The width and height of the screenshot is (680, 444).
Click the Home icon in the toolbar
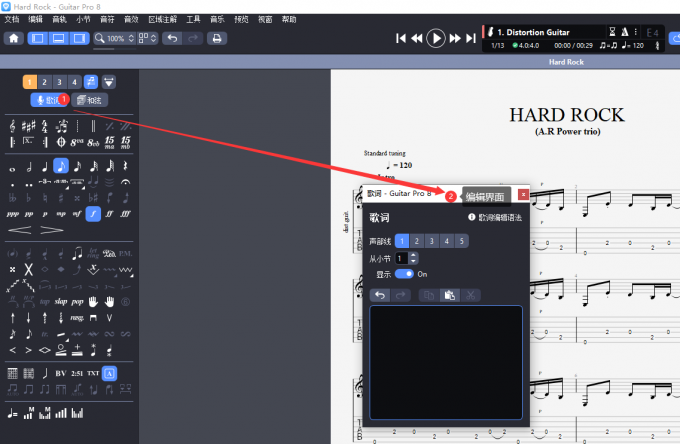pos(14,38)
